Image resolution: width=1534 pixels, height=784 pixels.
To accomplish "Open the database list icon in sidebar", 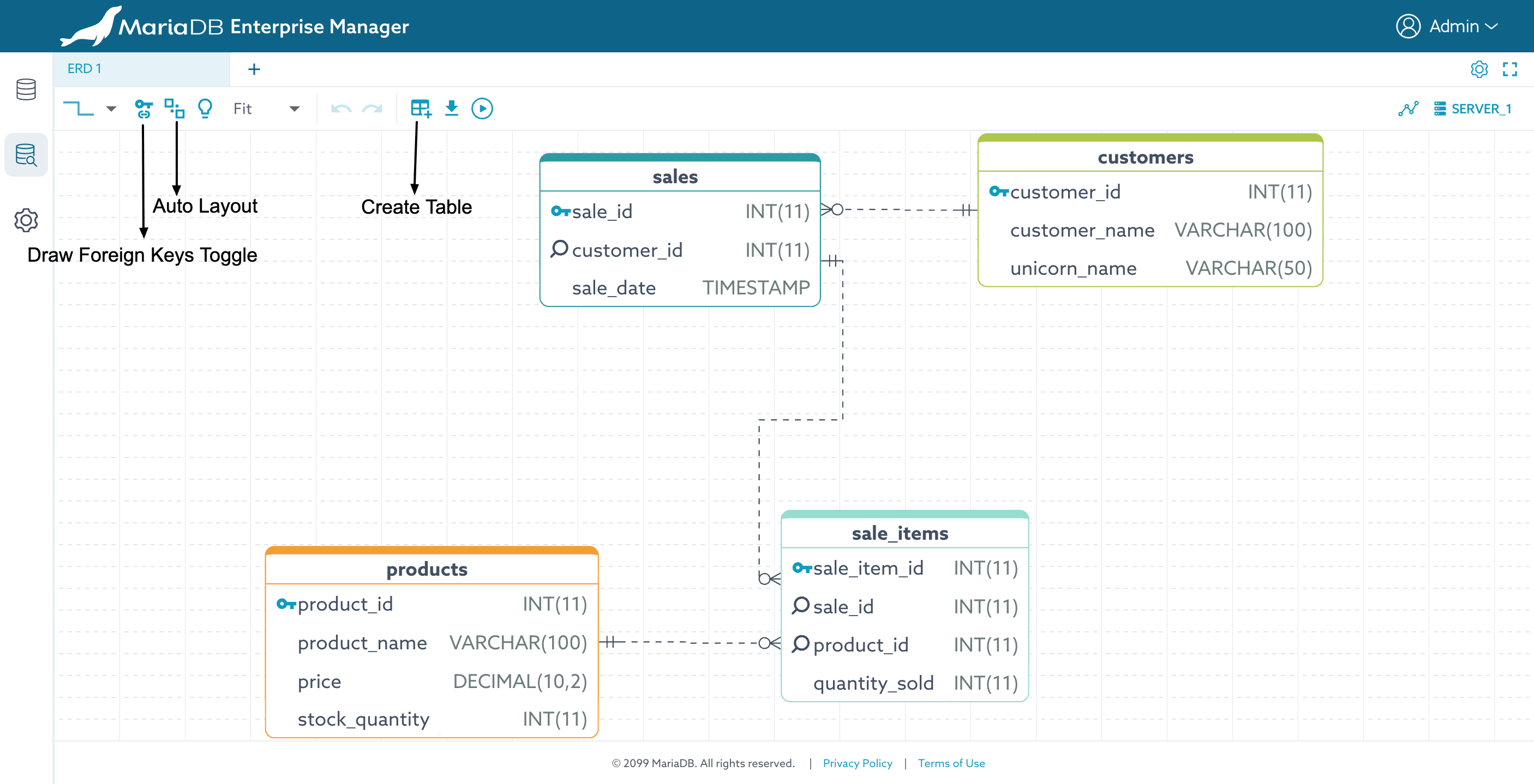I will [x=26, y=89].
